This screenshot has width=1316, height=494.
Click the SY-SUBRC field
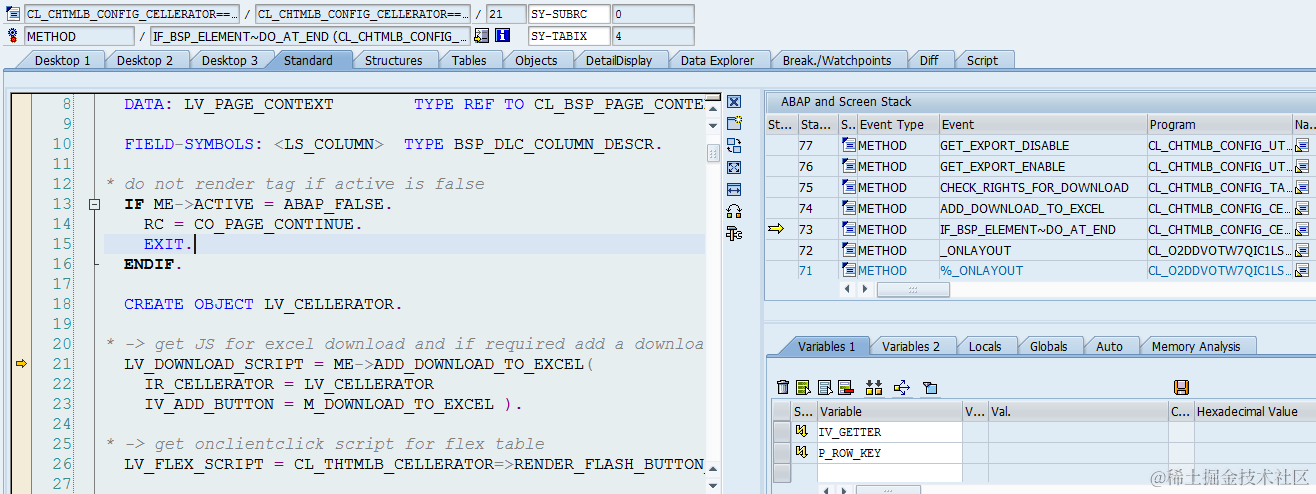(568, 14)
